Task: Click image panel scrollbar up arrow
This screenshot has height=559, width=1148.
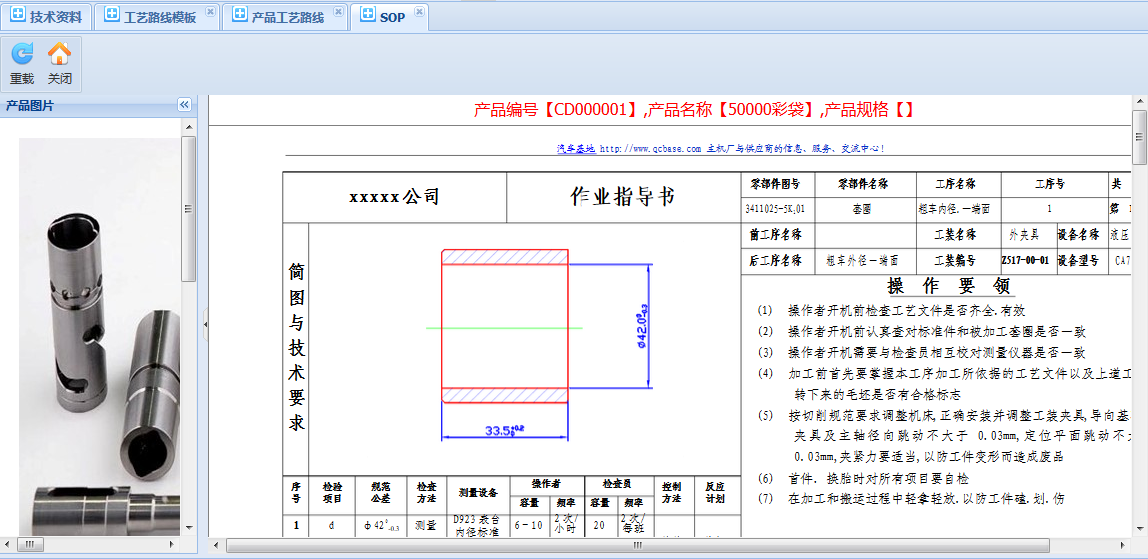Action: click(x=188, y=127)
